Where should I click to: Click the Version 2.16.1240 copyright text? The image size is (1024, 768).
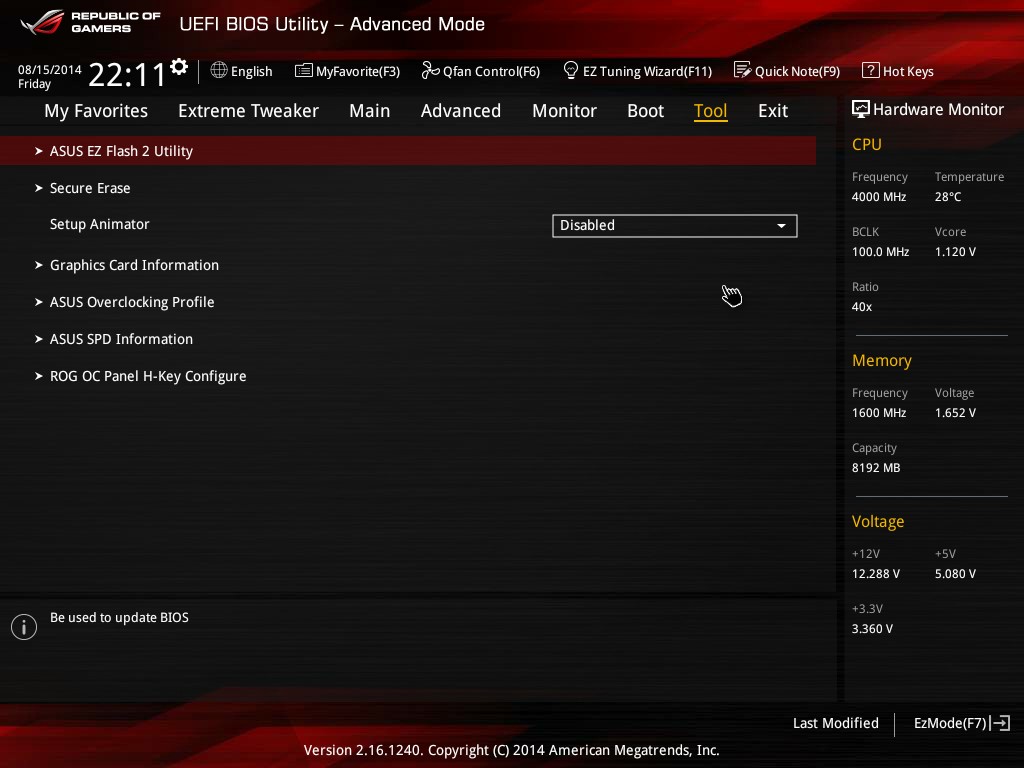511,750
